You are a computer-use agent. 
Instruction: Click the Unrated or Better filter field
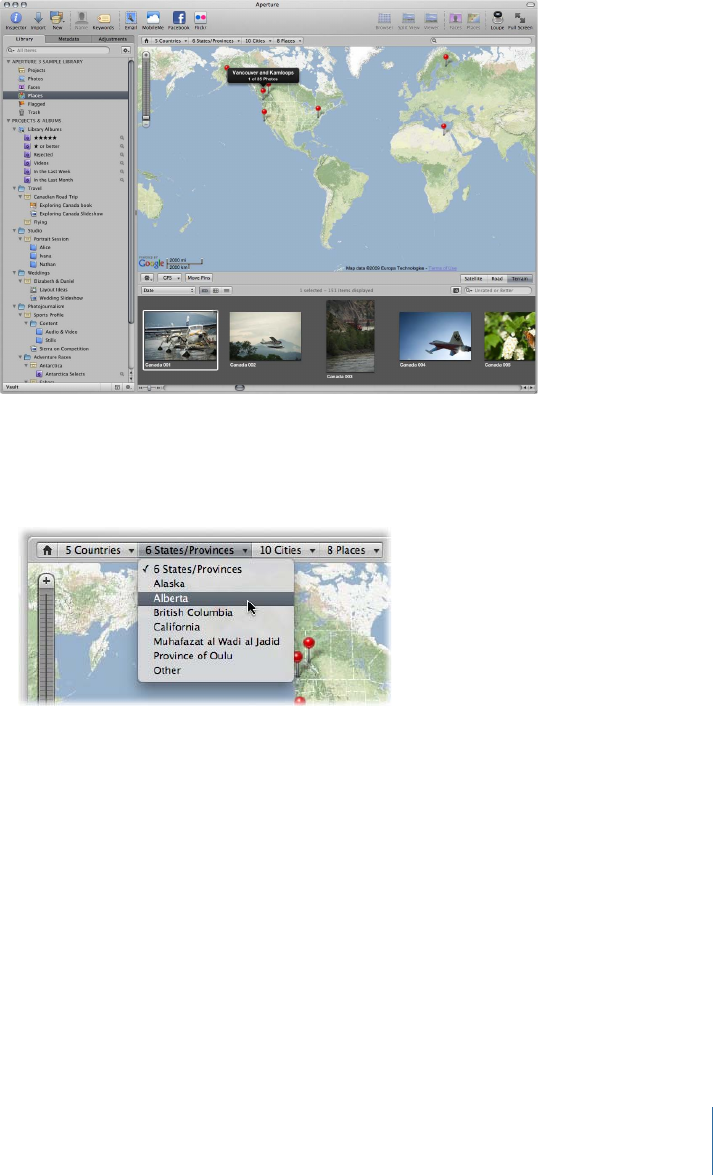pos(498,290)
